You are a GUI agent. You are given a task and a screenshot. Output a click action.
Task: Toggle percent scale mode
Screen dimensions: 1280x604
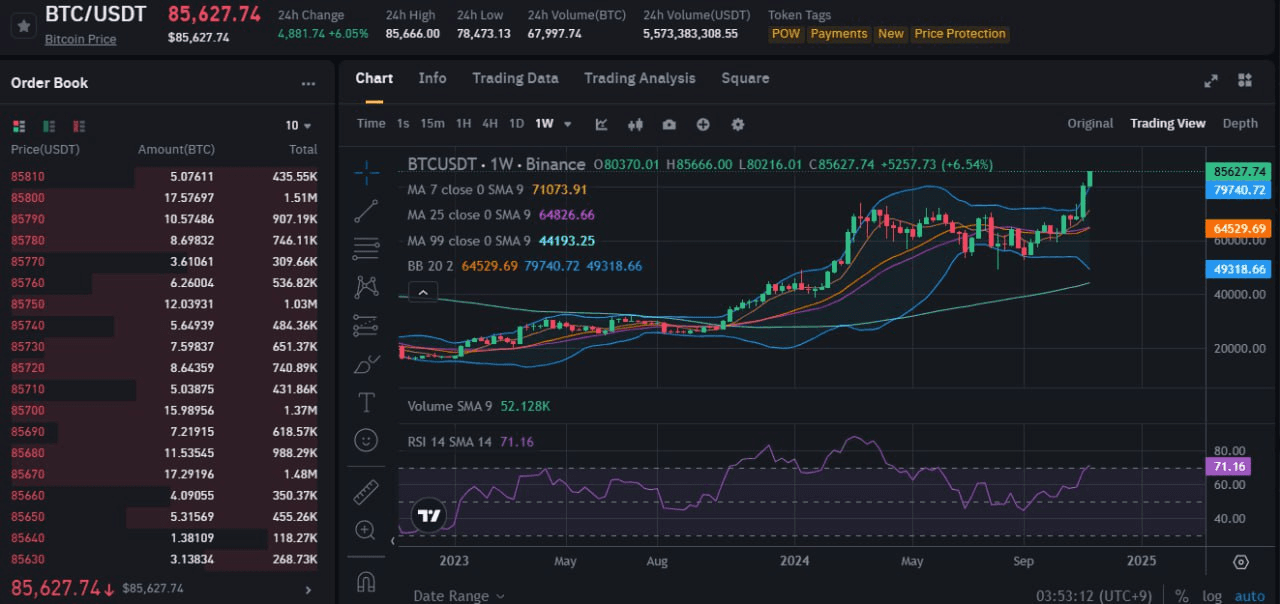(1181, 596)
